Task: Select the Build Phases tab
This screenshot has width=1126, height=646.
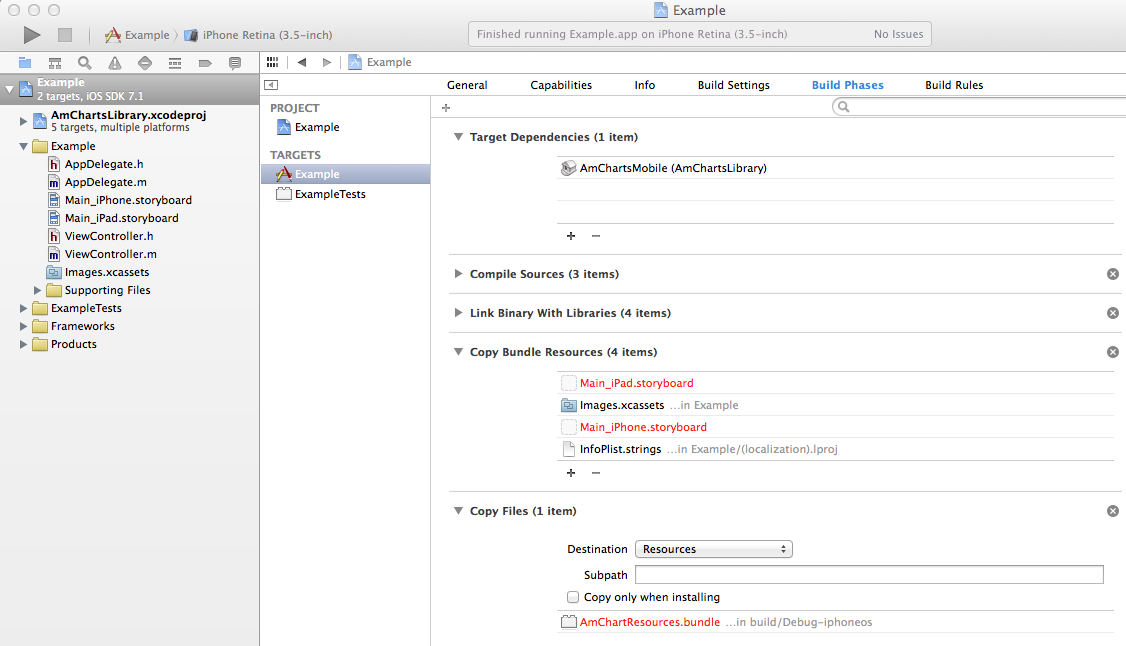Action: tap(847, 85)
